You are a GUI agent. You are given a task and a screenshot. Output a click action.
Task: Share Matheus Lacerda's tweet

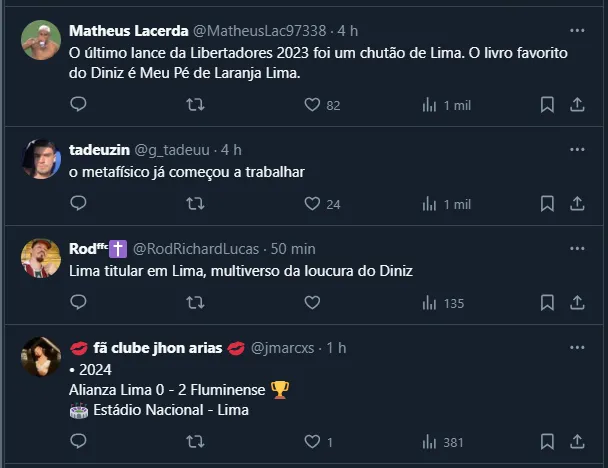(x=577, y=104)
